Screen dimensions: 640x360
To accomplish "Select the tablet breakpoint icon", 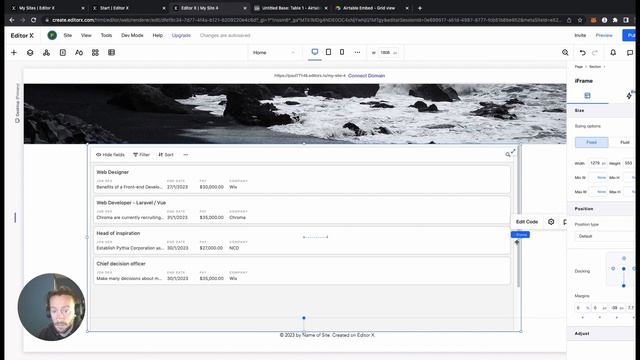I will (328, 52).
